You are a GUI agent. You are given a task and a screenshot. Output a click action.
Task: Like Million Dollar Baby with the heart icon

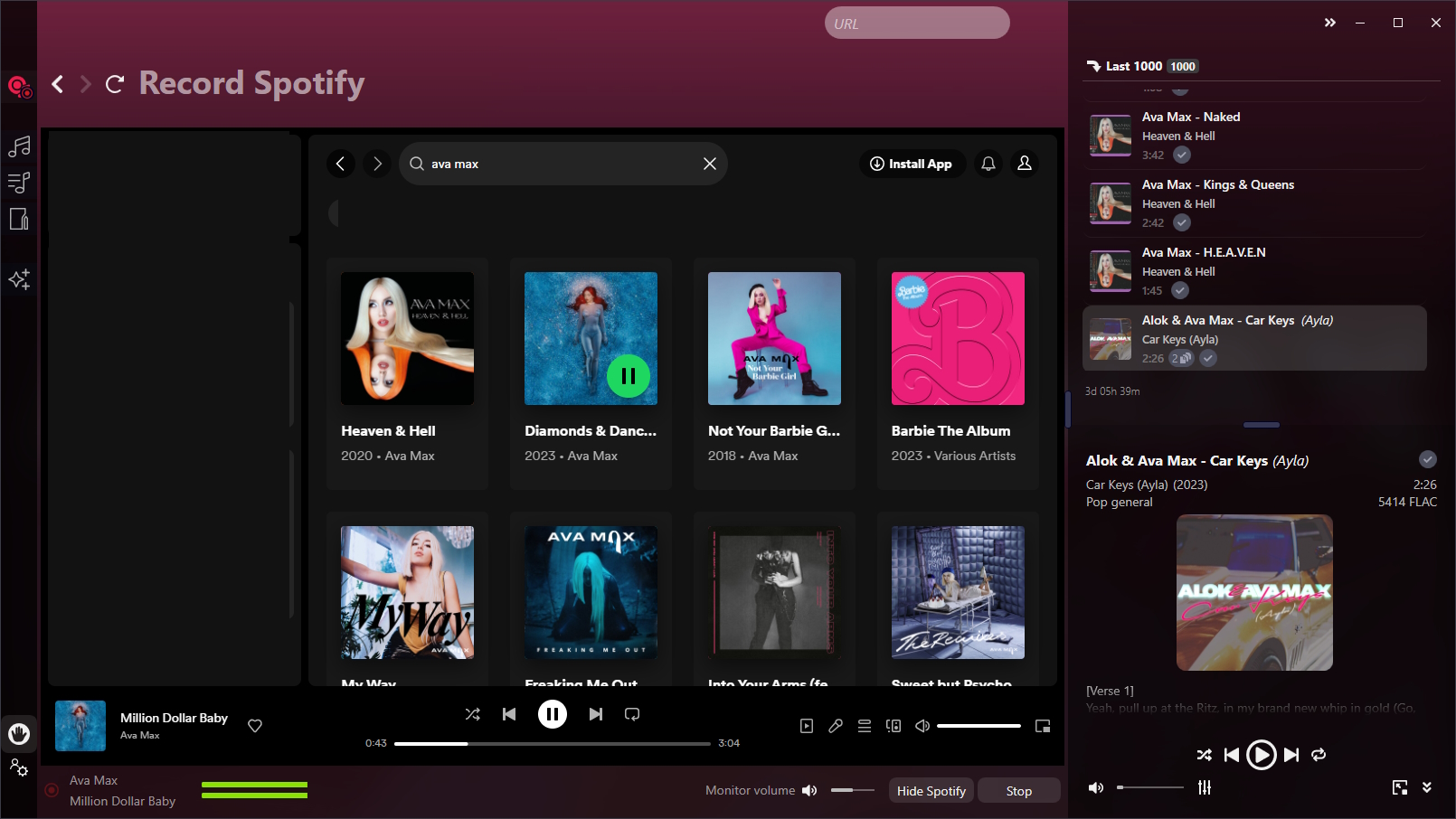(255, 726)
